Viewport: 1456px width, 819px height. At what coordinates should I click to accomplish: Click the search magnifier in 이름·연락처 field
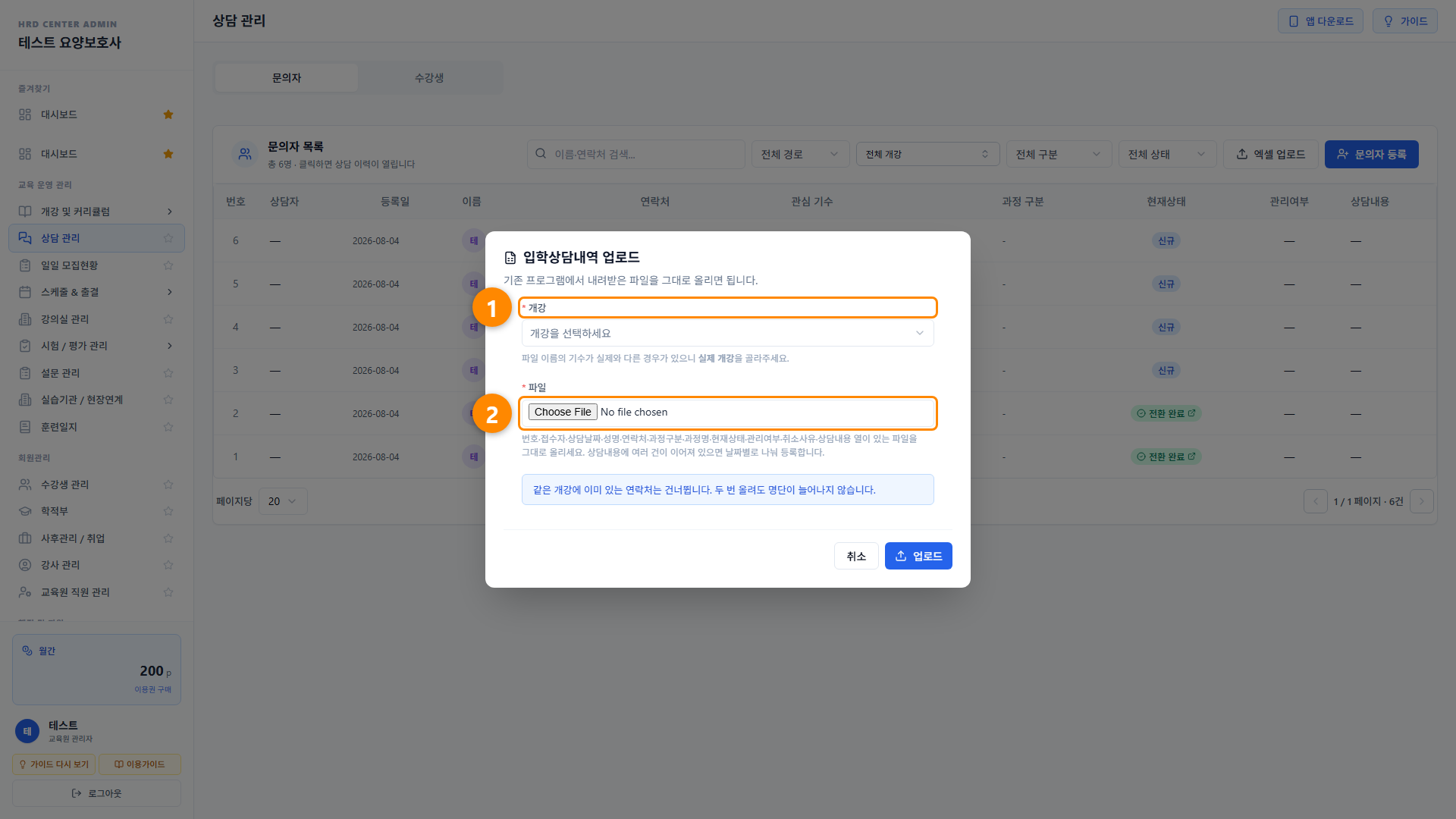coord(541,153)
